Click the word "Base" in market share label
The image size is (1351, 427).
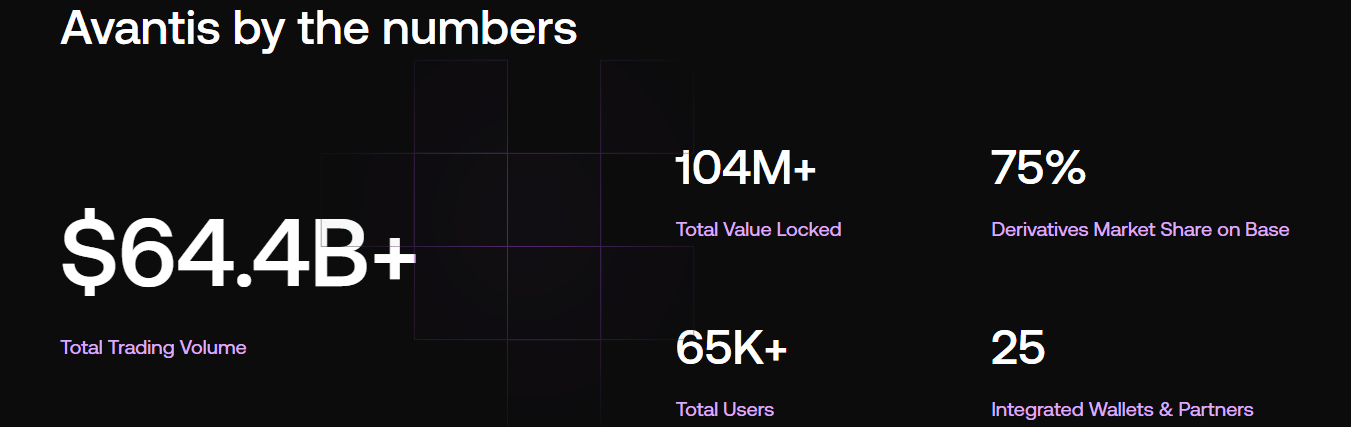1267,229
